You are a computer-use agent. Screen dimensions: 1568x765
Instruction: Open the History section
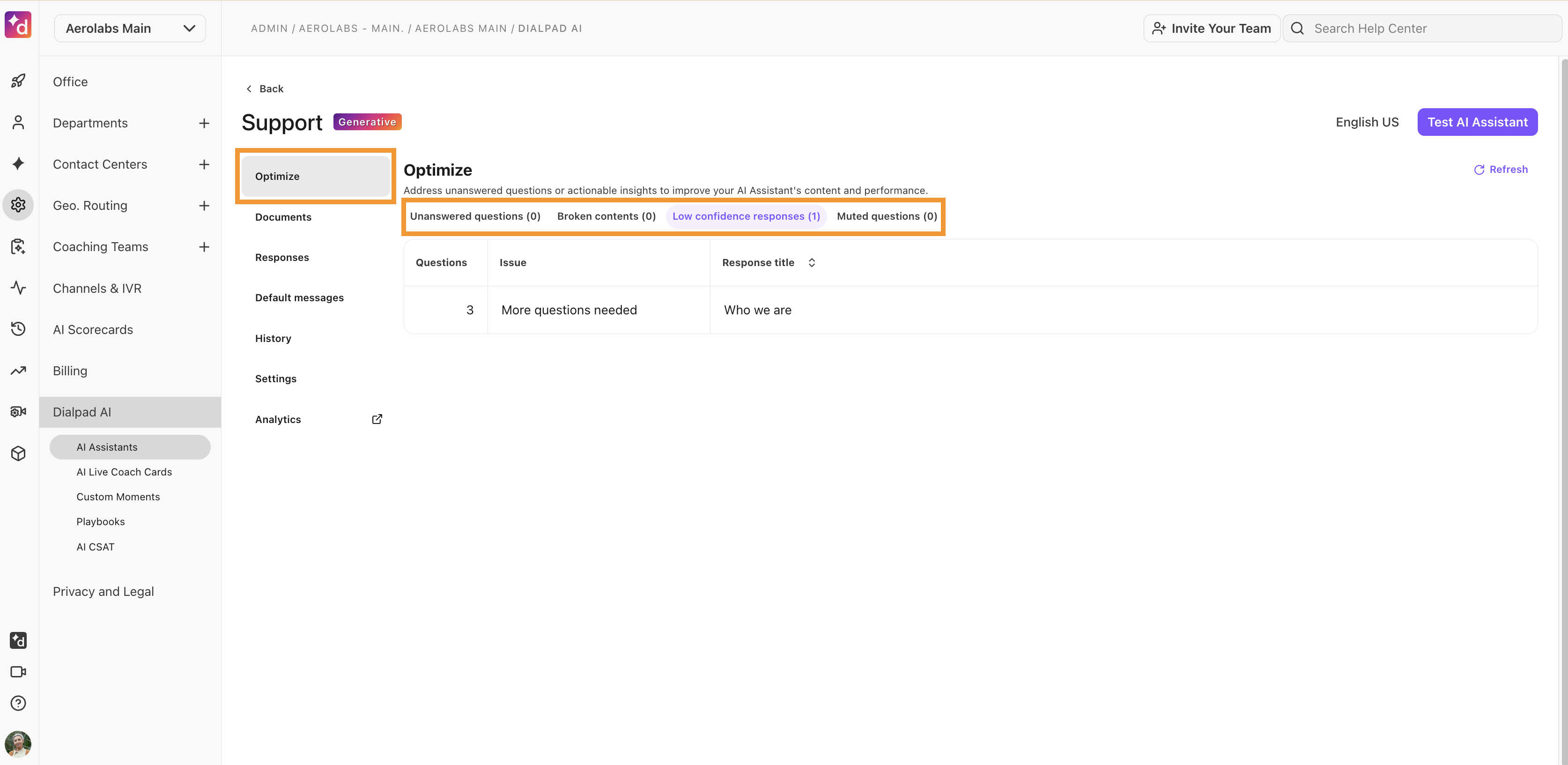click(315, 338)
